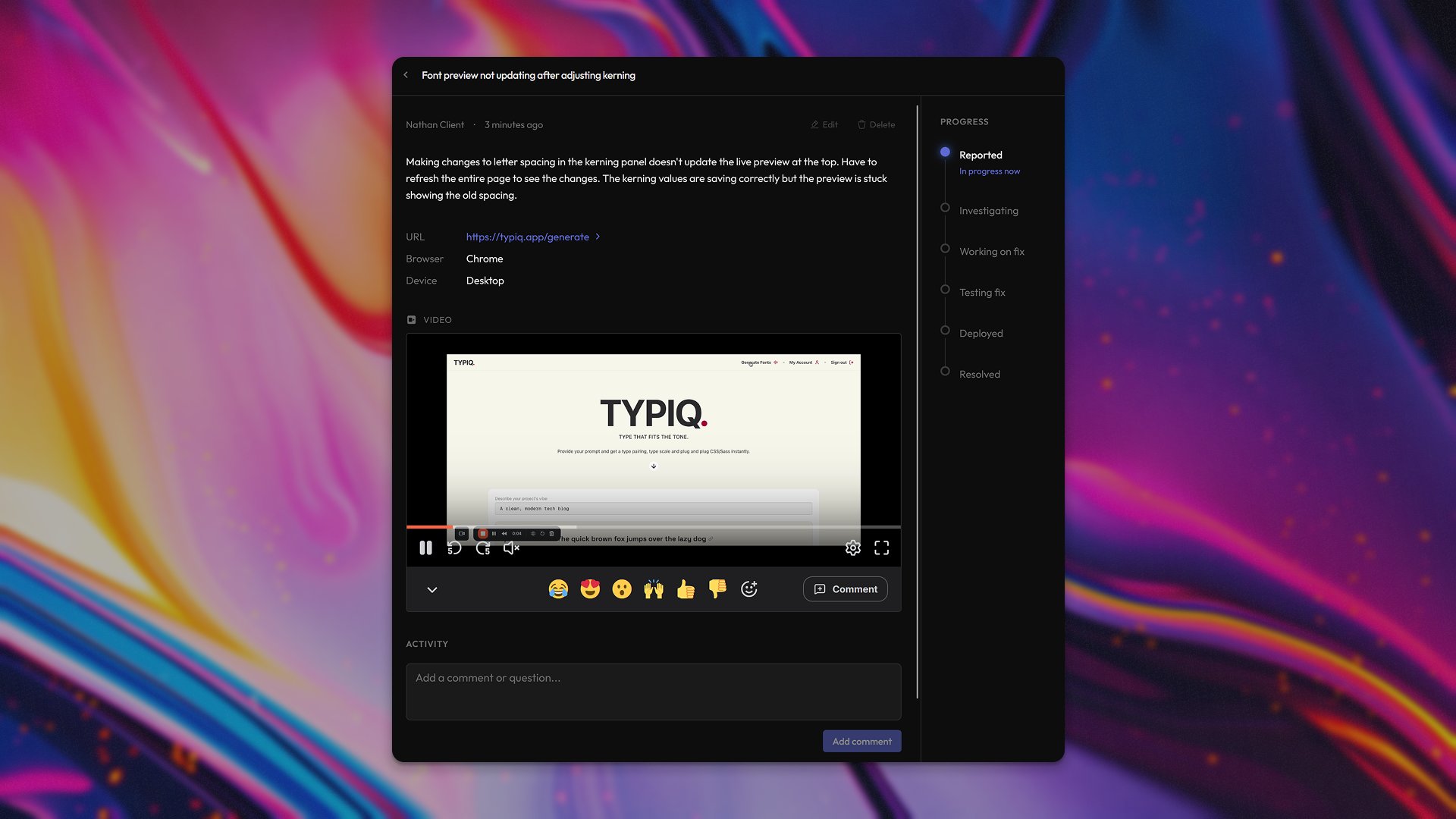This screenshot has width=1456, height=819.
Task: Add a custom reaction with the smiley-plus icon
Action: pos(749,588)
